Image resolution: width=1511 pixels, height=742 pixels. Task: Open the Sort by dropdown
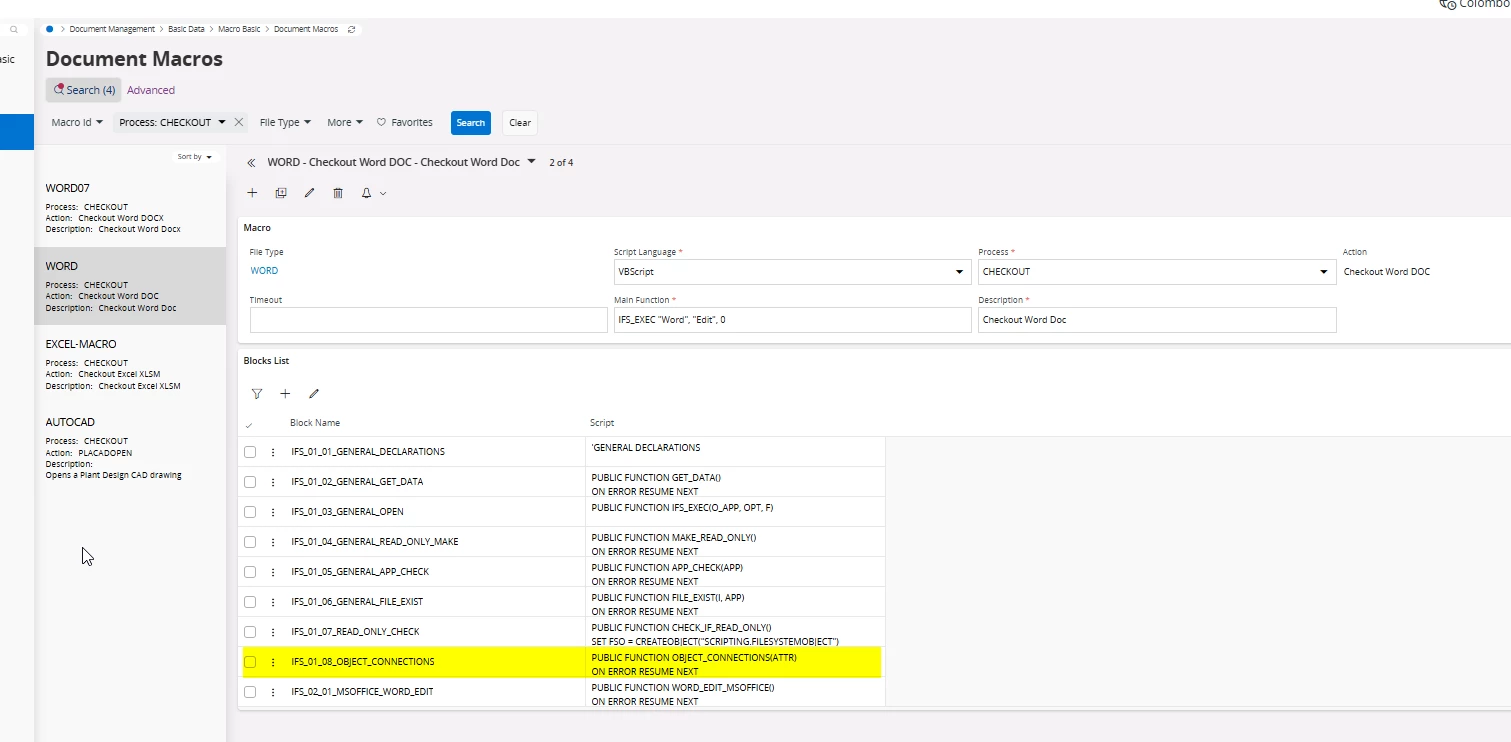[x=194, y=157]
